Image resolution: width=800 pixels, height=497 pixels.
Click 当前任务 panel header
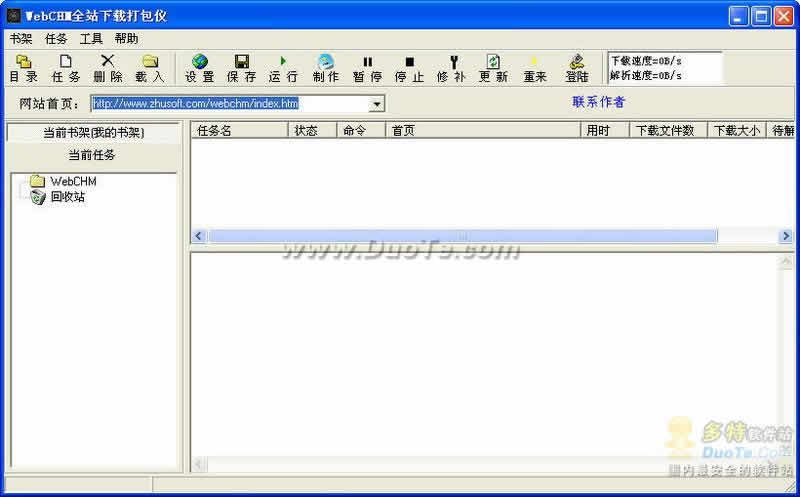tap(92, 155)
